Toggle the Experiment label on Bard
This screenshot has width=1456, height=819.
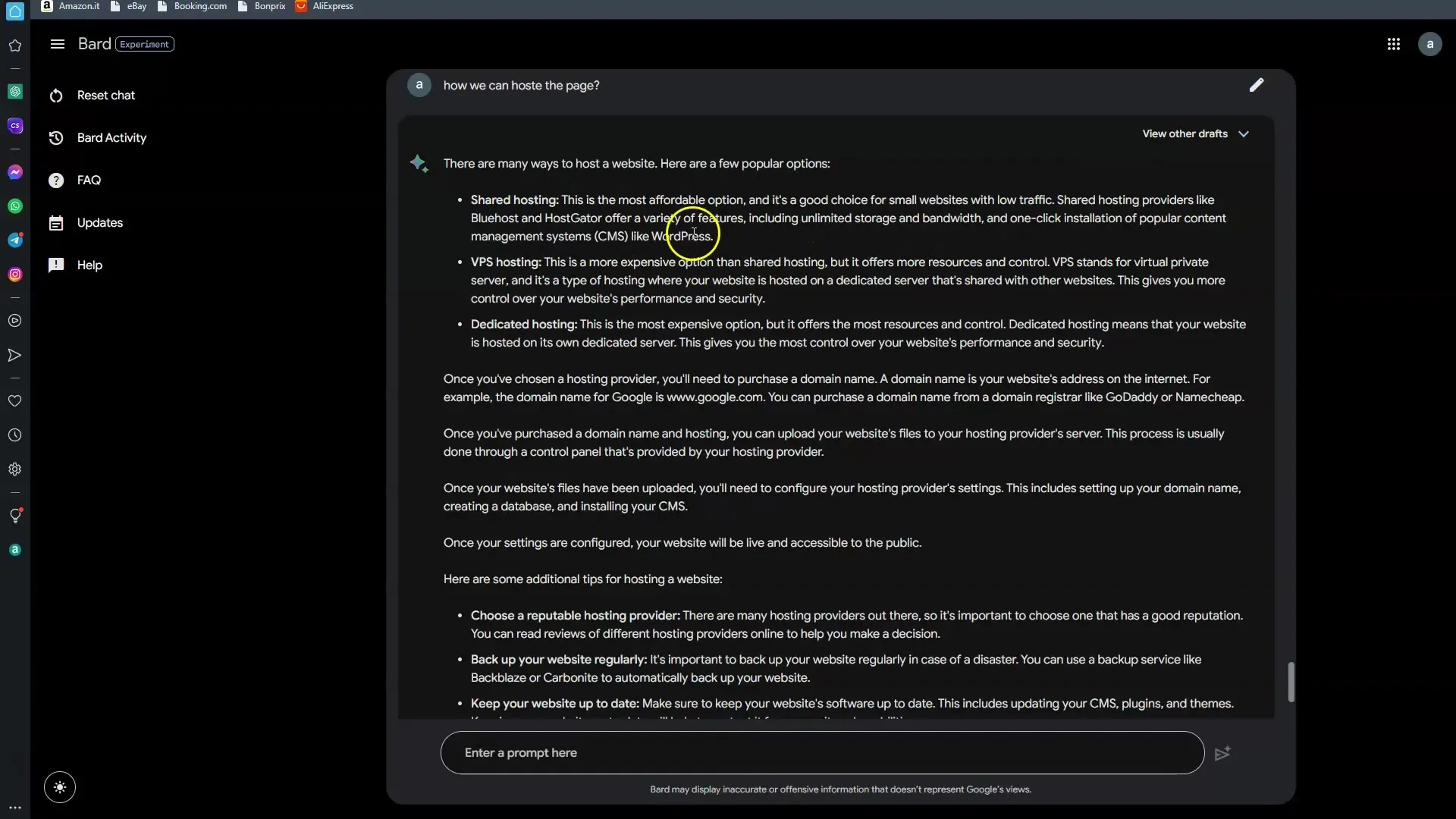144,43
